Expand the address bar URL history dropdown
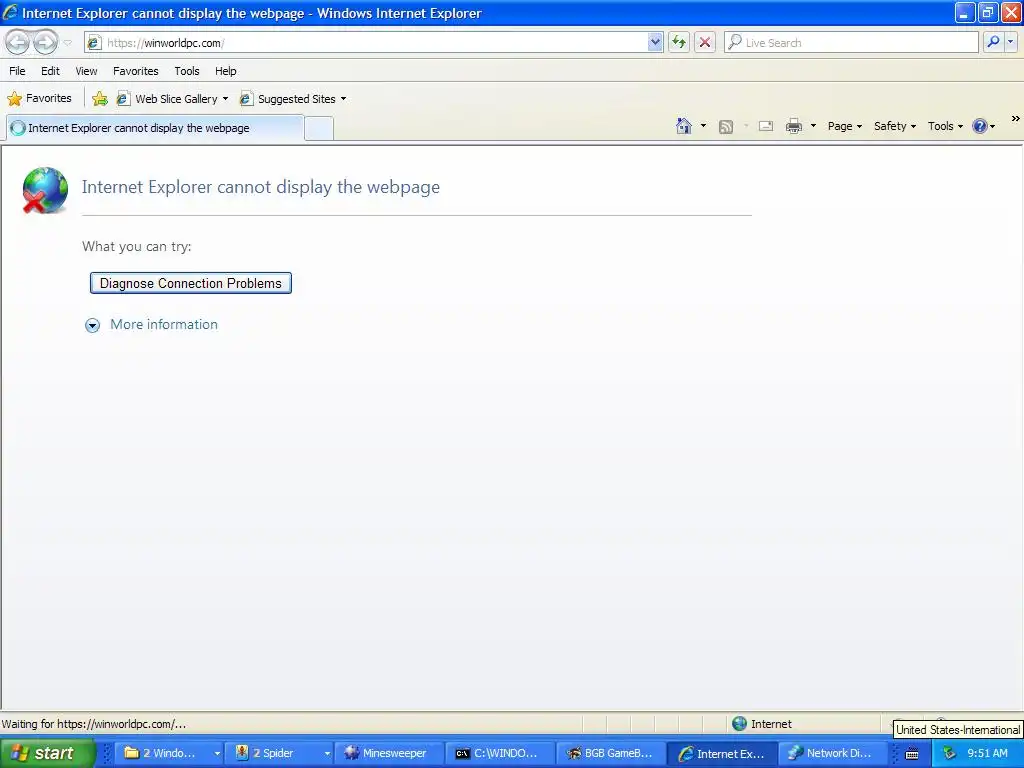 coord(655,43)
